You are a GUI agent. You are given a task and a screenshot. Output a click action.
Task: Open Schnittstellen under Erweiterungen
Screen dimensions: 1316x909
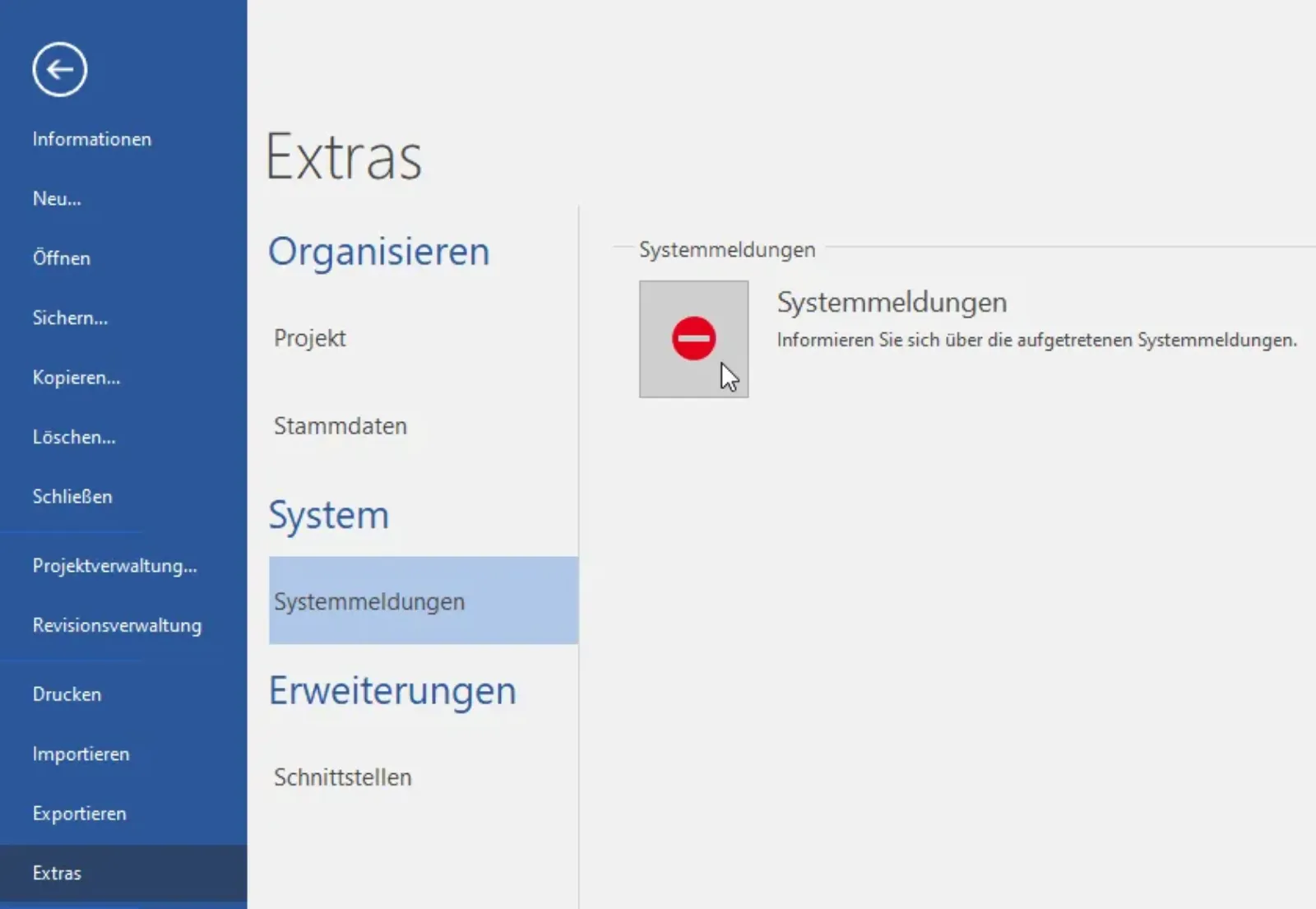point(343,777)
